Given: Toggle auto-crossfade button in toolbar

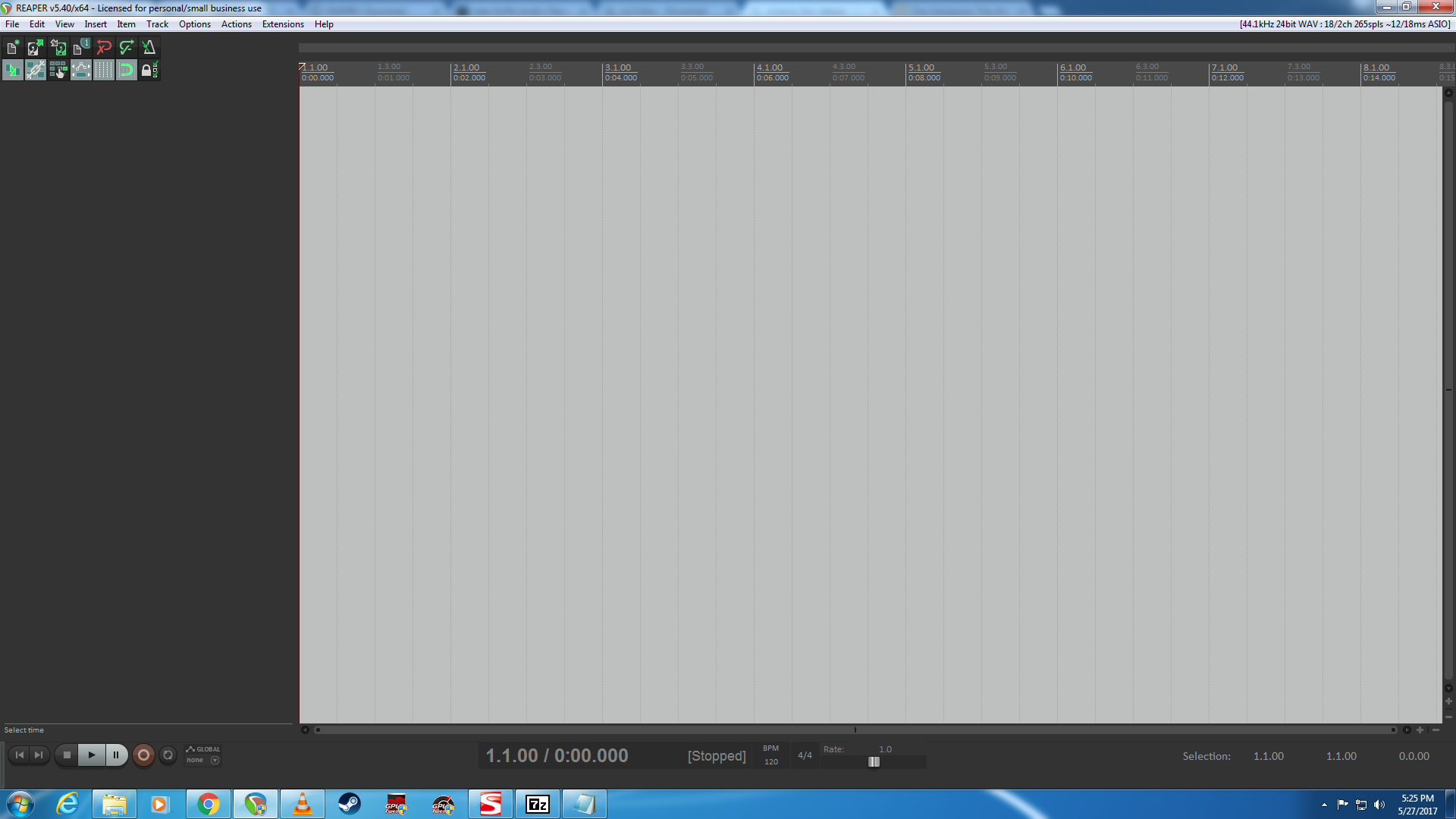Looking at the screenshot, I should [13, 71].
